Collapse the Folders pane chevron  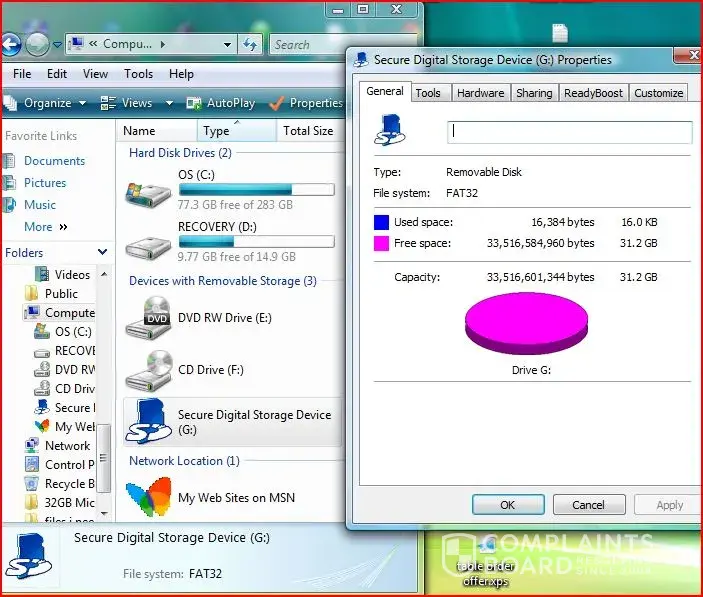pyautogui.click(x=102, y=253)
